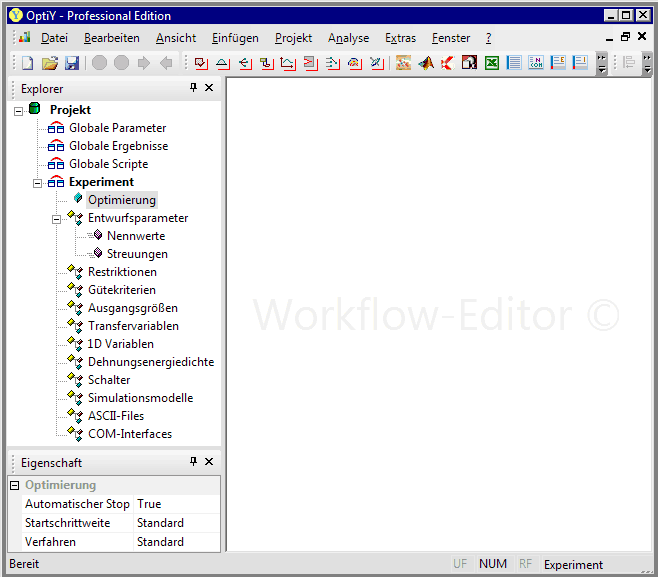This screenshot has width=658, height=577.
Task: Click the Verfahren Standard value field
Action: [x=176, y=542]
